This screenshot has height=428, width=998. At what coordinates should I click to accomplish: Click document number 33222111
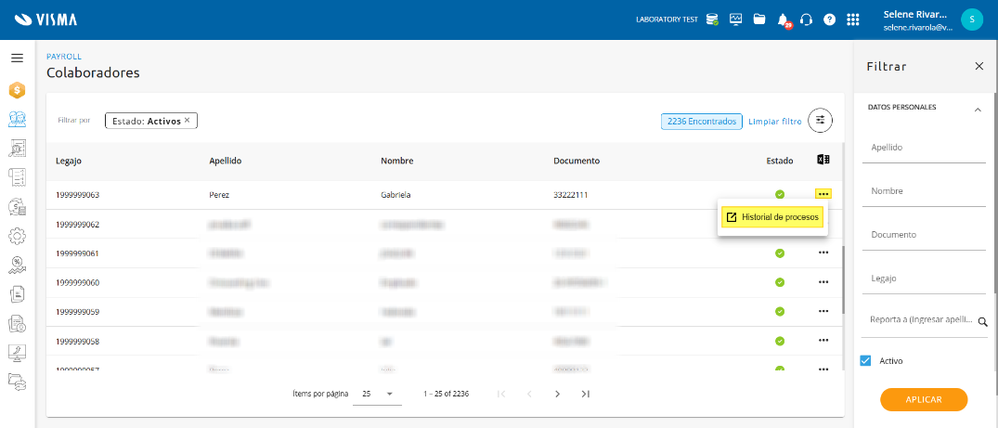pos(570,195)
